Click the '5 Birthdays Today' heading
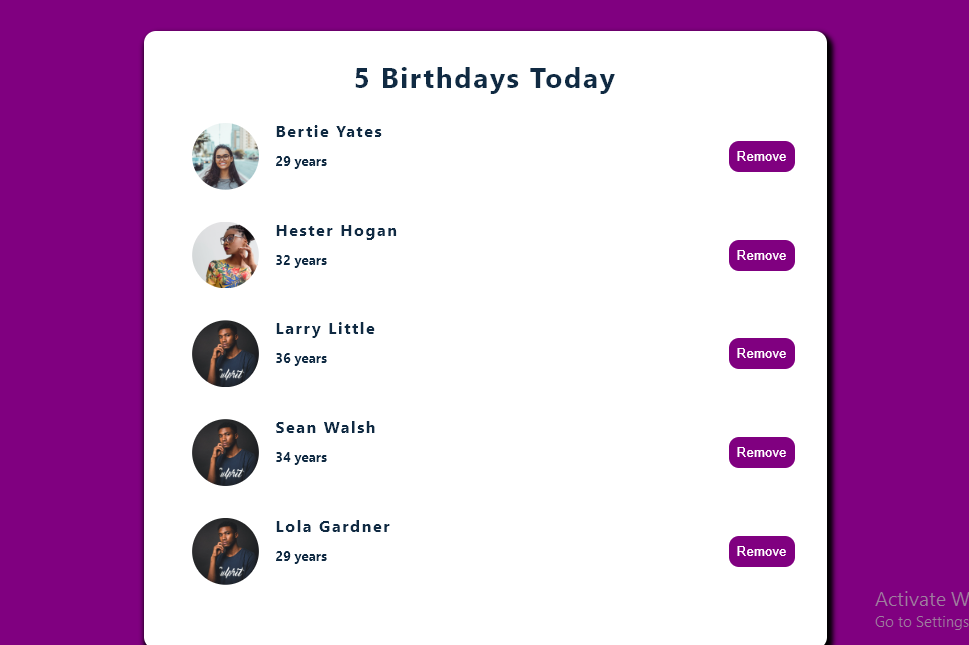Image resolution: width=969 pixels, height=645 pixels. pyautogui.click(x=484, y=79)
